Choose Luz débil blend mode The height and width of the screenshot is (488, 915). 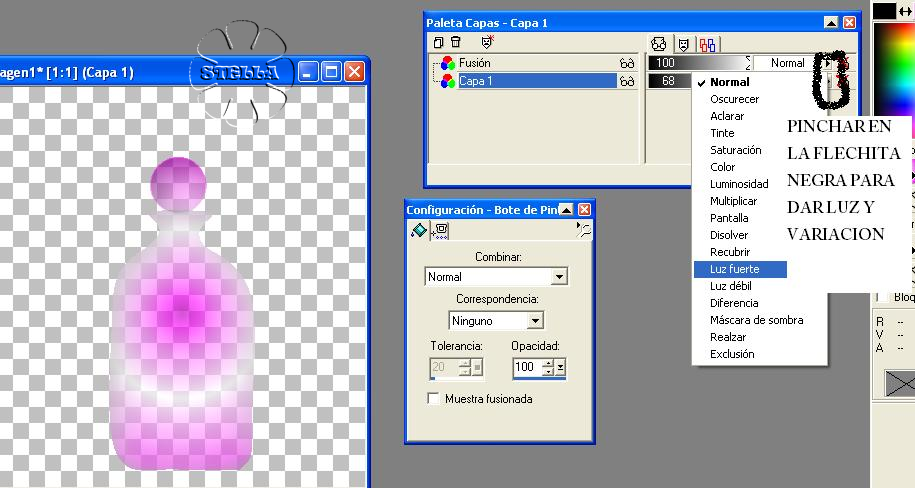click(731, 286)
